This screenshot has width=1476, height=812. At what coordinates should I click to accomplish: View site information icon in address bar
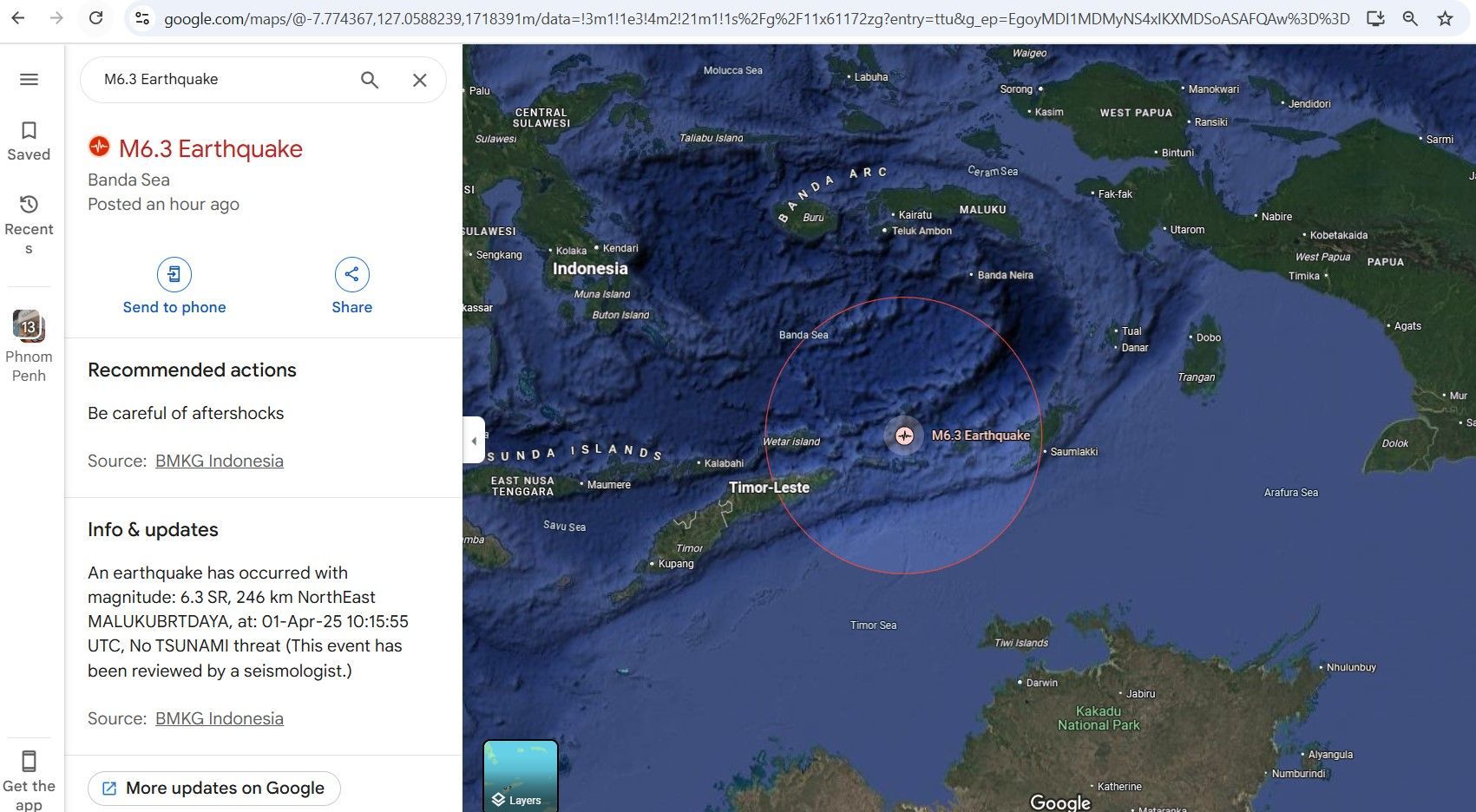pos(143,18)
